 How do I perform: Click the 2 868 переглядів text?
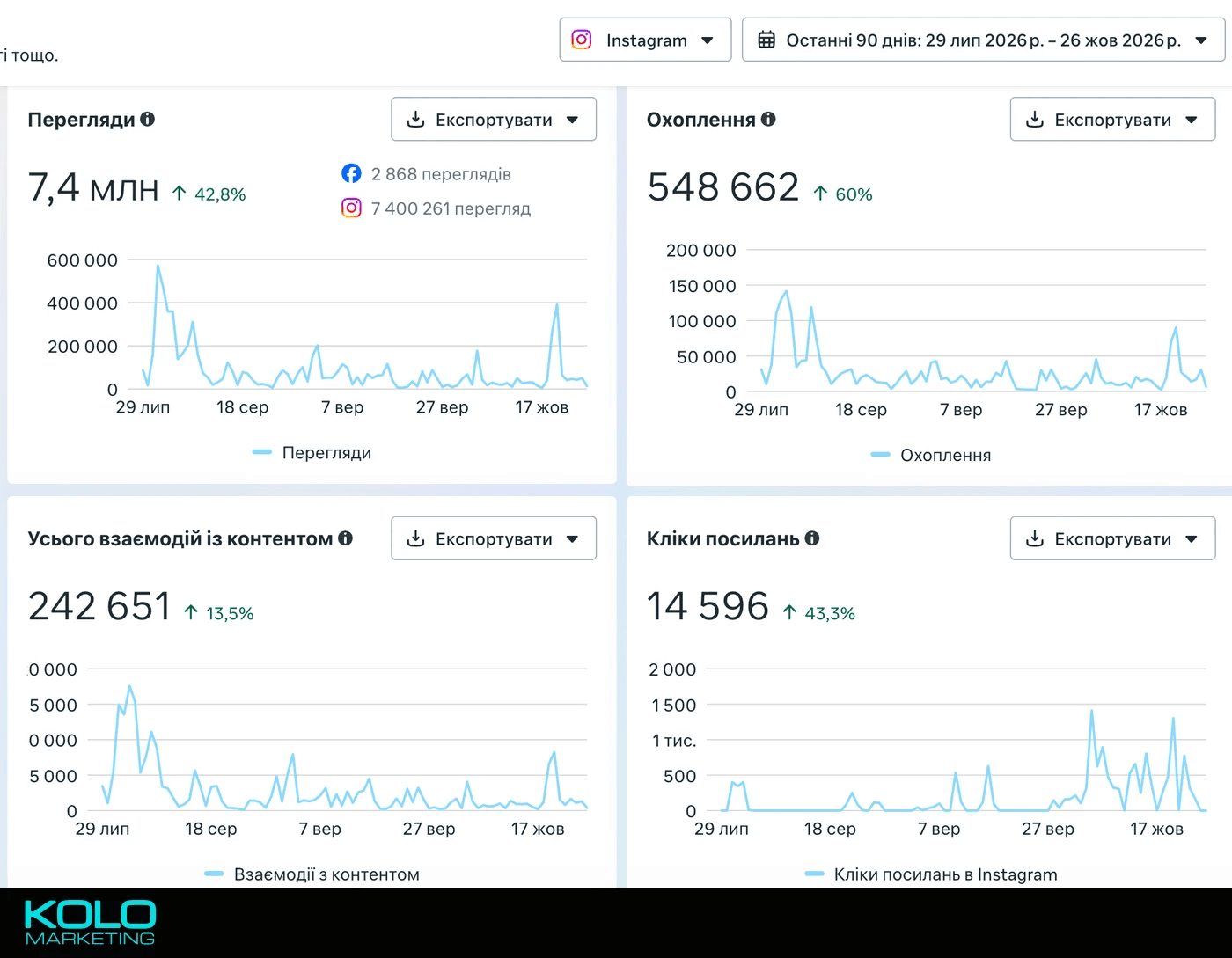coord(441,174)
